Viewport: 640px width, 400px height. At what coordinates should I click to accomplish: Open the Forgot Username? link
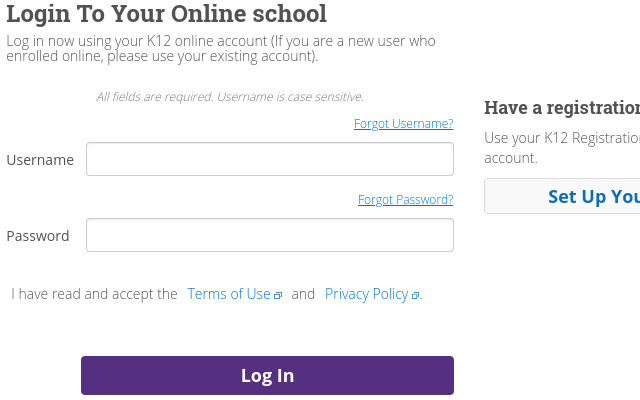403,124
